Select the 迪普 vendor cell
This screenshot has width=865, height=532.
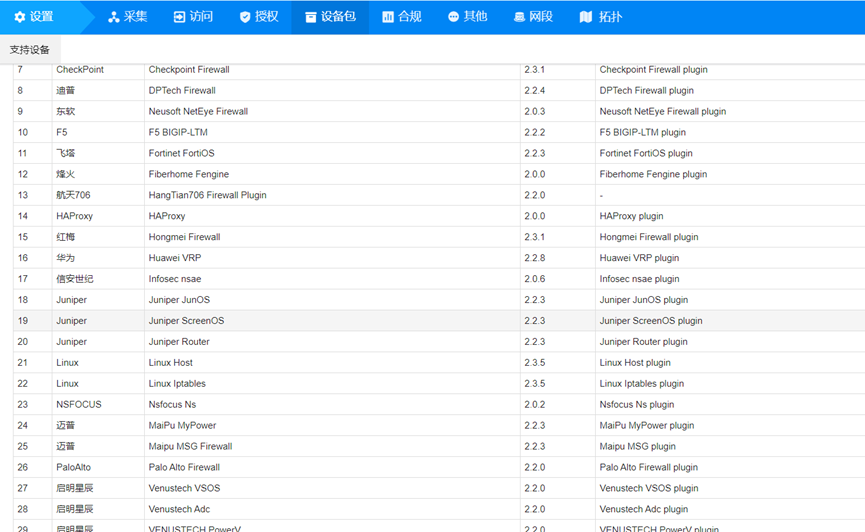point(65,91)
